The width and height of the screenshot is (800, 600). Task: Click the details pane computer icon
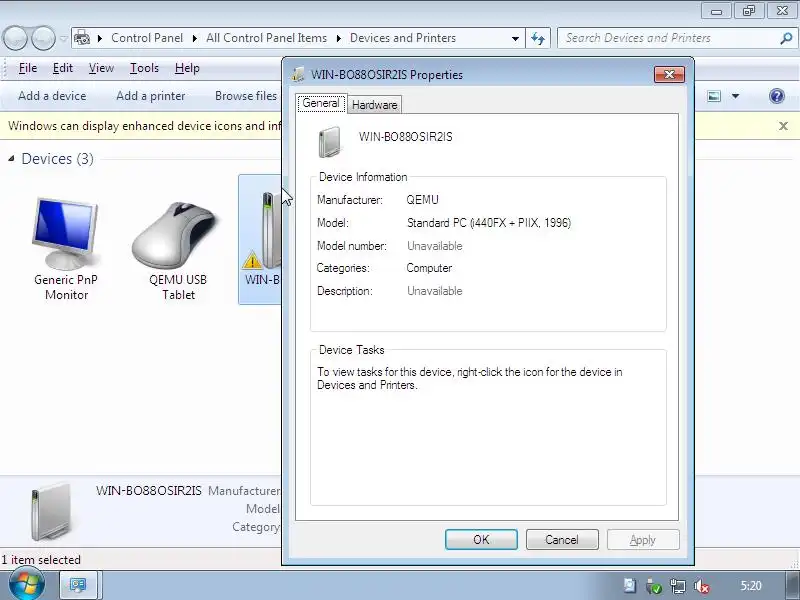pyautogui.click(x=50, y=512)
